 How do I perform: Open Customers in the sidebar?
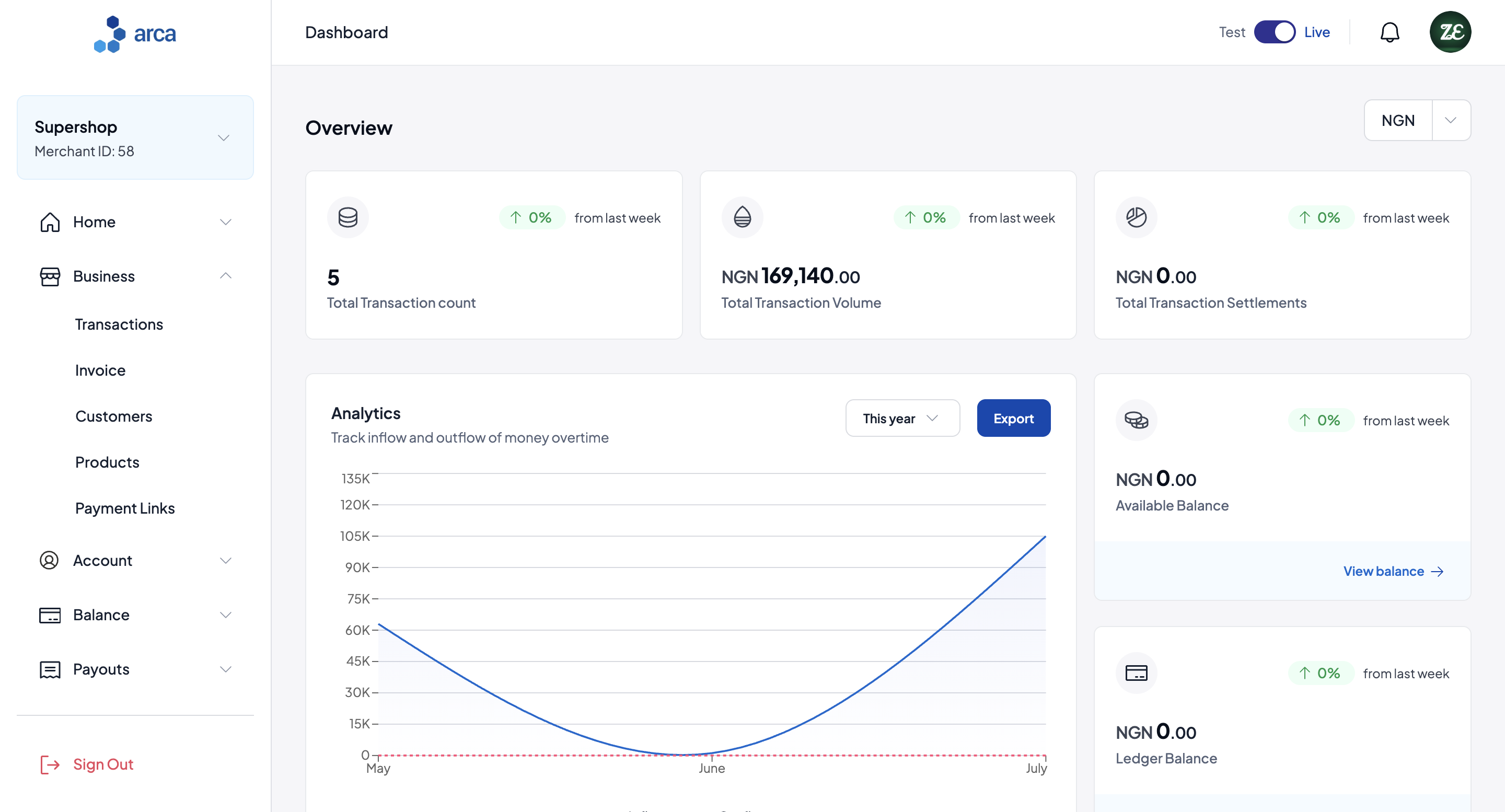pyautogui.click(x=114, y=416)
